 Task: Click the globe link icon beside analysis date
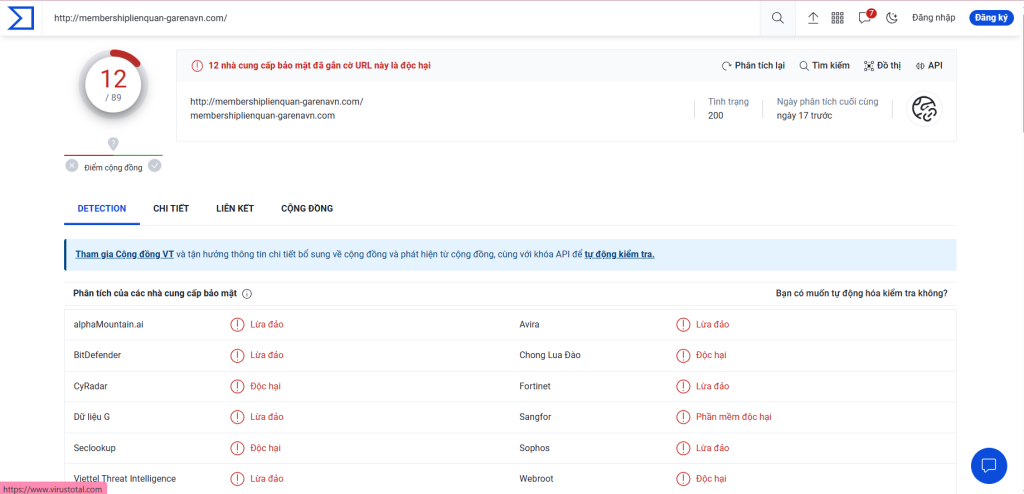click(x=925, y=109)
